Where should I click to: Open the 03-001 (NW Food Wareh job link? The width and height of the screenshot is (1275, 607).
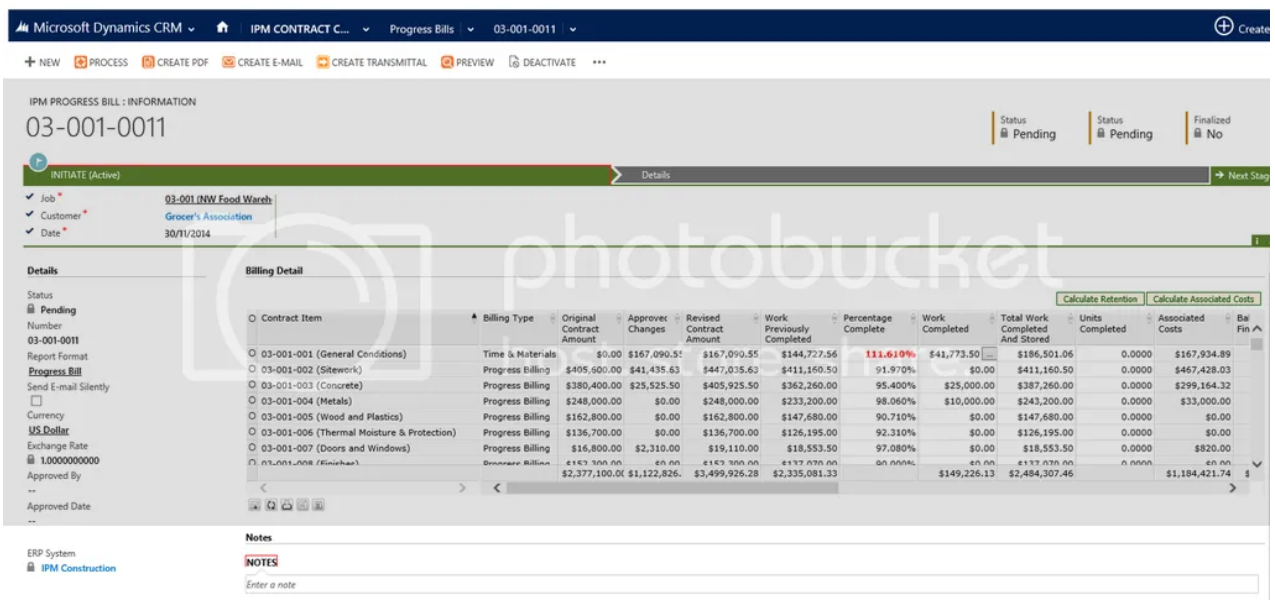218,200
